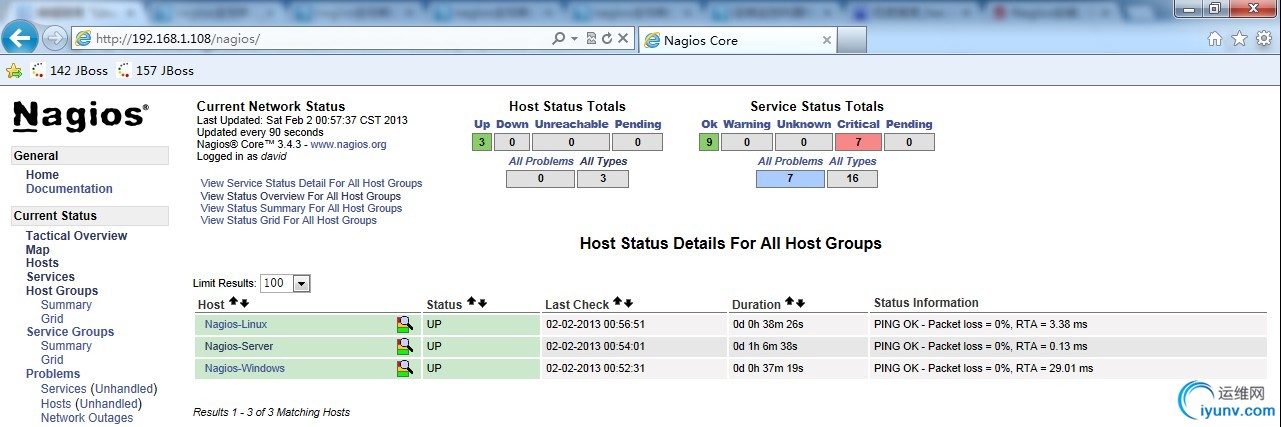This screenshot has height=427, width=1281.
Task: Open Problems in sidebar
Action: pos(53,374)
